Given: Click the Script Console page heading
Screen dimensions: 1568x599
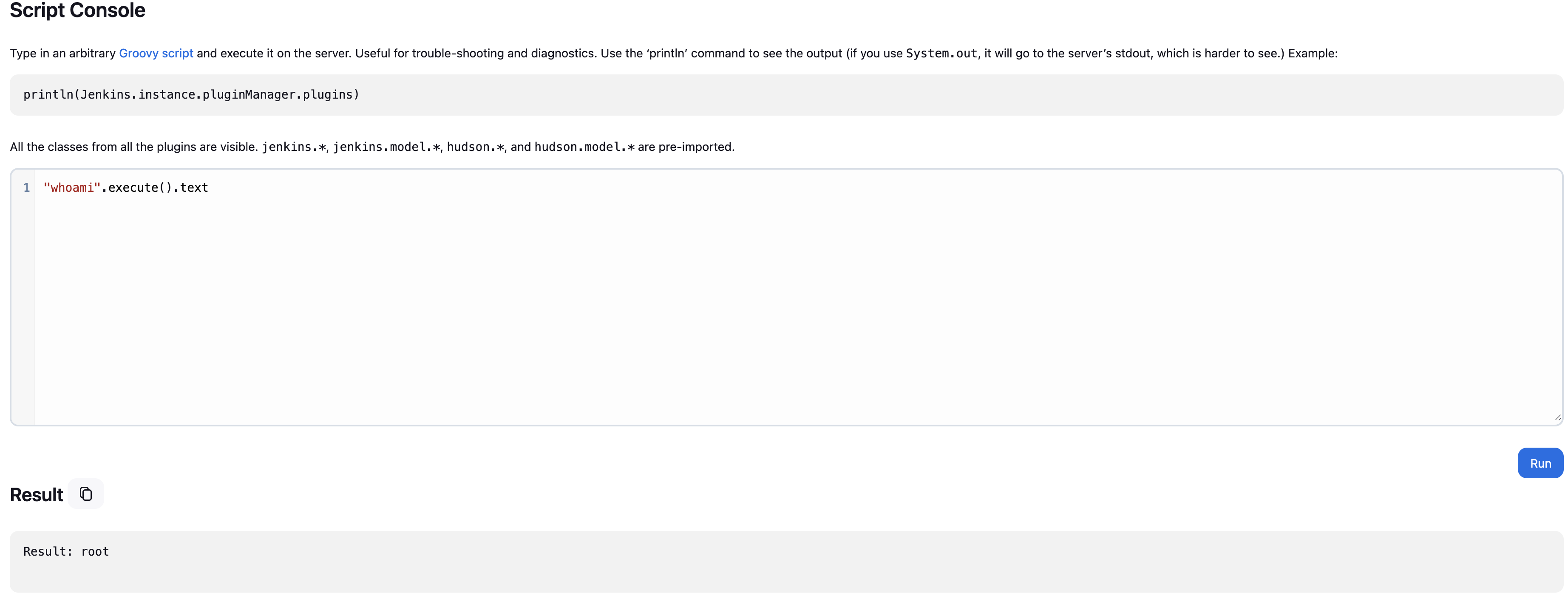Looking at the screenshot, I should tap(77, 10).
